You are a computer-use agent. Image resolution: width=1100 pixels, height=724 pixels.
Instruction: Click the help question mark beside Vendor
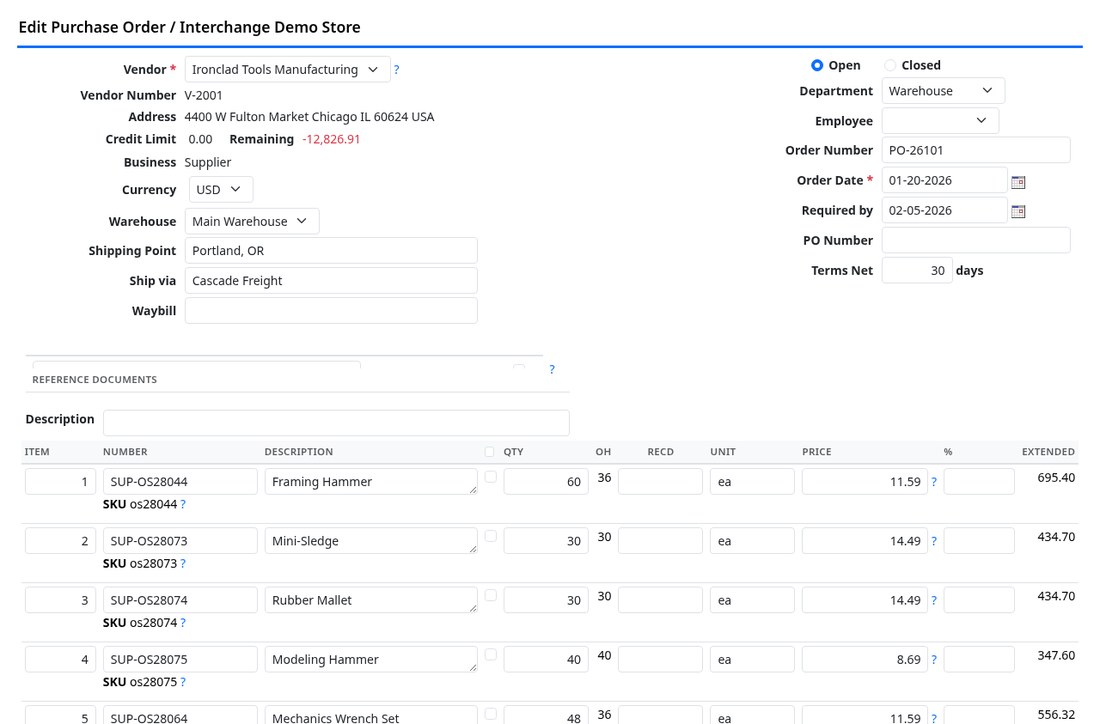point(396,69)
